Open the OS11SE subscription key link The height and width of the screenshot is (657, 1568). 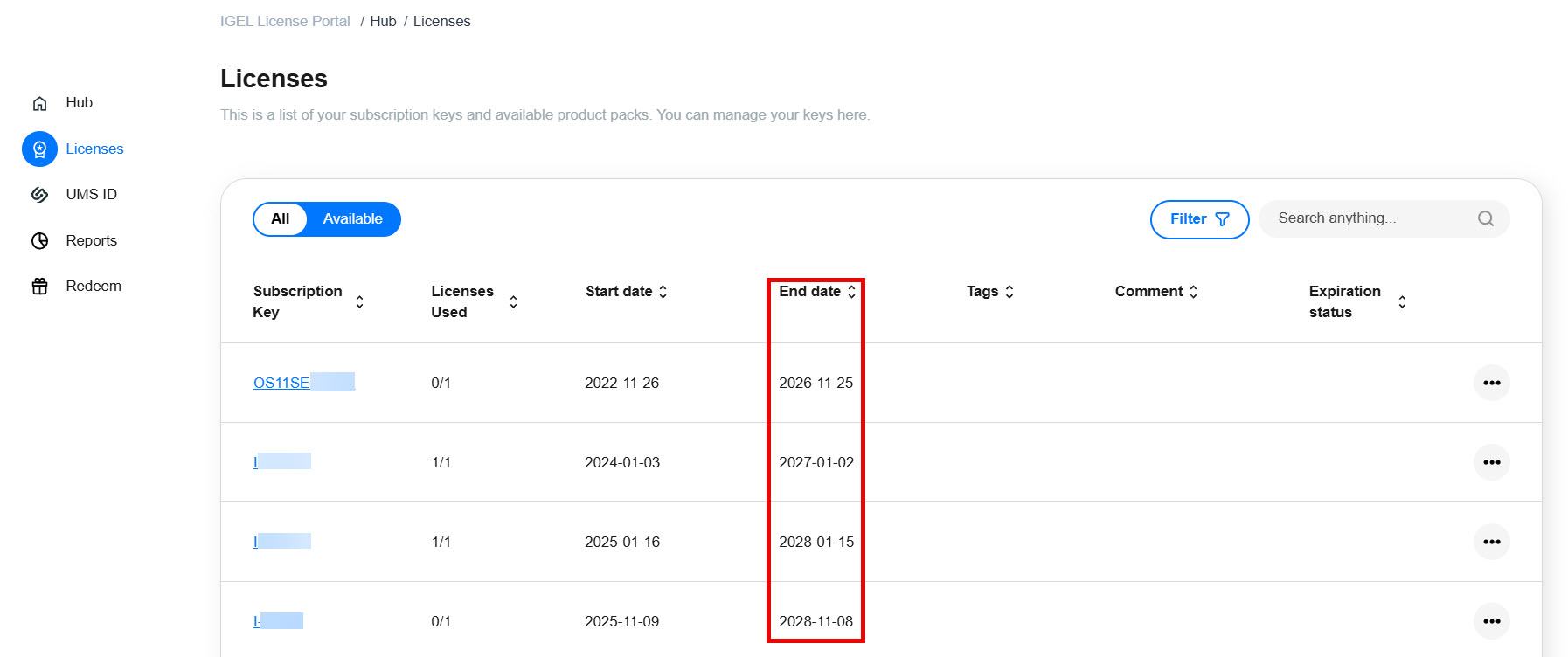[x=281, y=383]
